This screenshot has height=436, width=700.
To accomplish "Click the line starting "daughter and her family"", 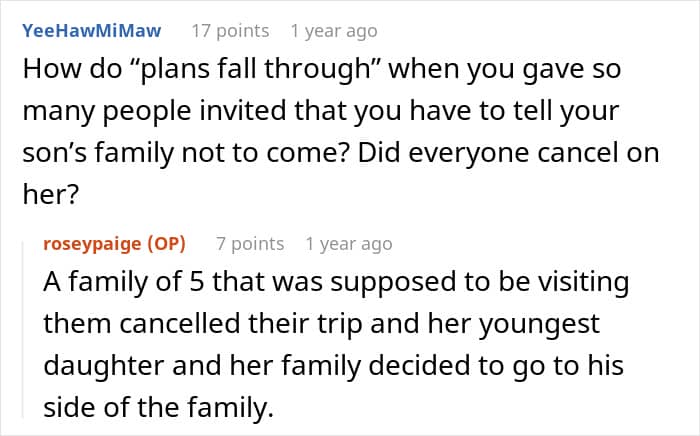I will click(x=333, y=367).
